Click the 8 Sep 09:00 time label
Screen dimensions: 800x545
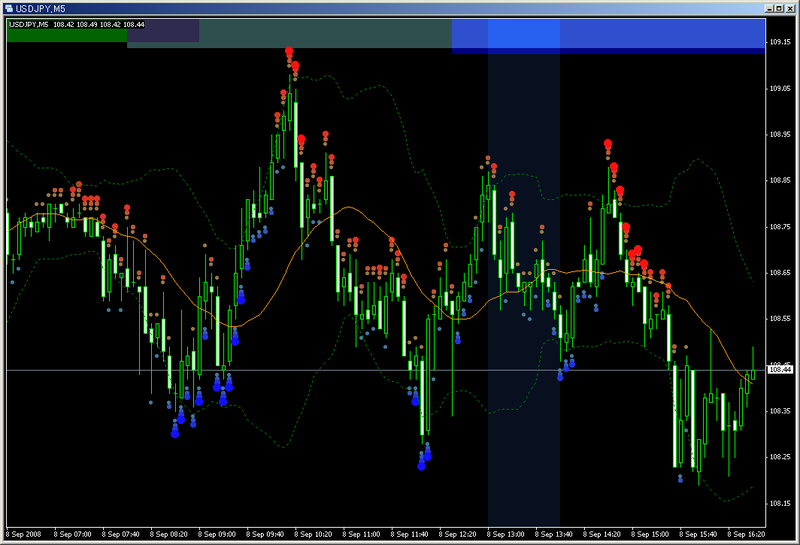pyautogui.click(x=217, y=534)
